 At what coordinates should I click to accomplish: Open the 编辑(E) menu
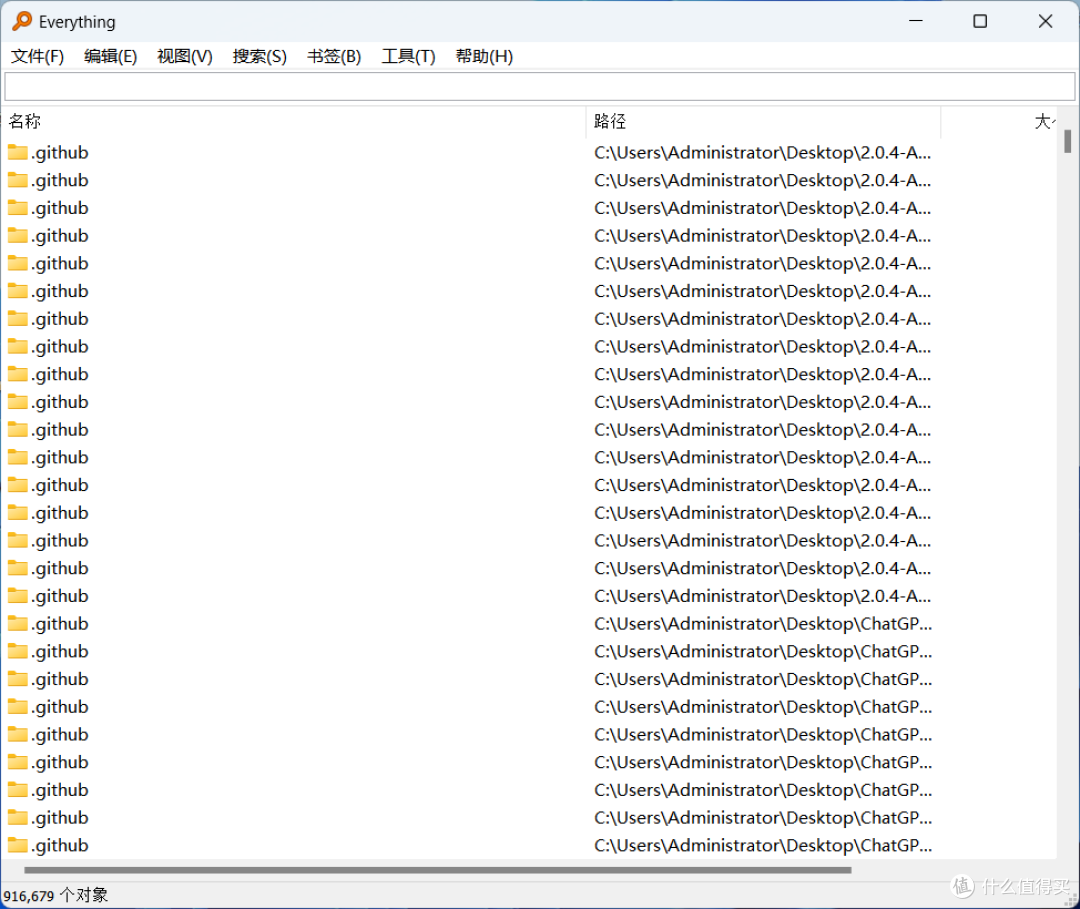pos(110,56)
